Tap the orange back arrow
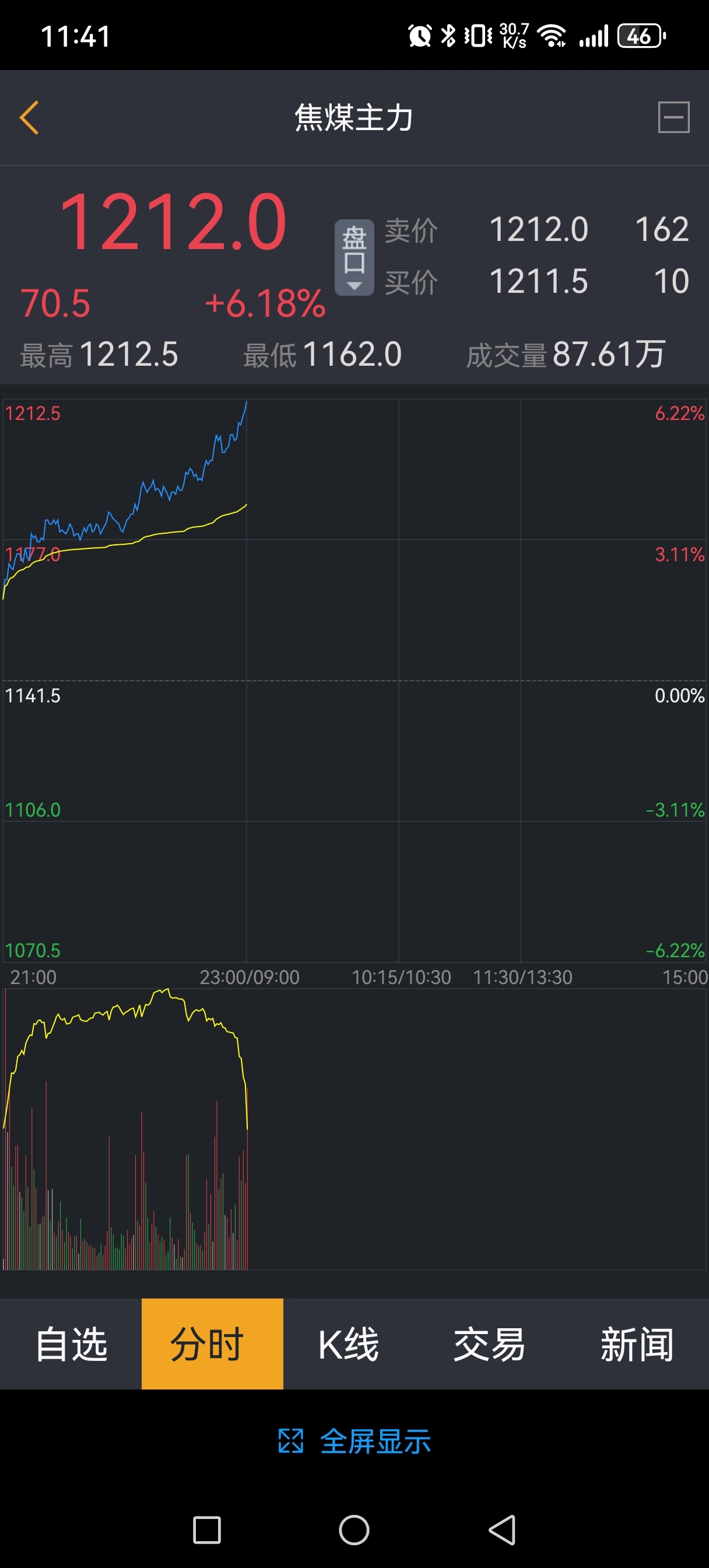This screenshot has height=1568, width=709. 29,117
